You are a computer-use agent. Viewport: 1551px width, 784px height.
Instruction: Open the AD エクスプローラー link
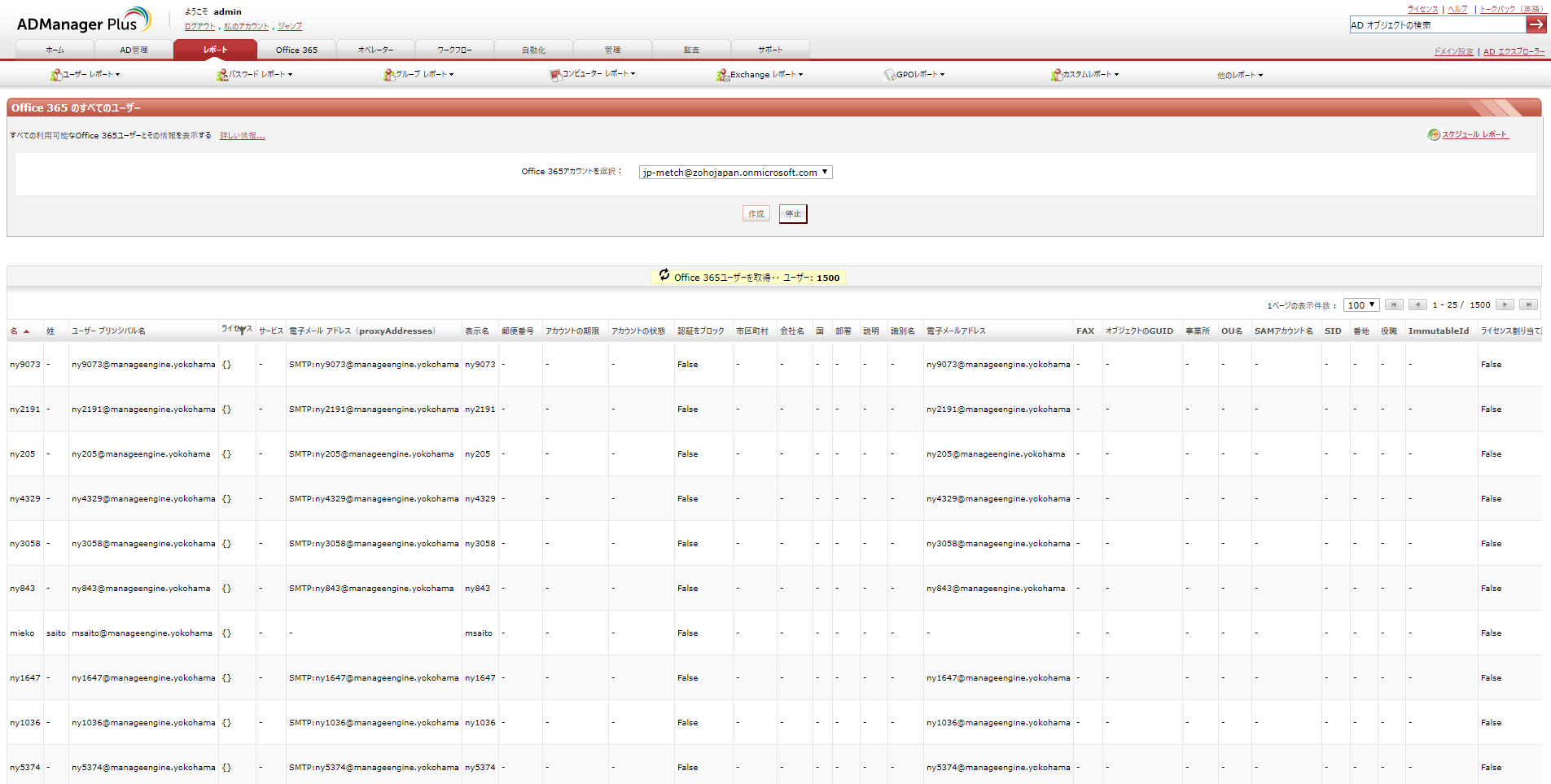(x=1514, y=51)
